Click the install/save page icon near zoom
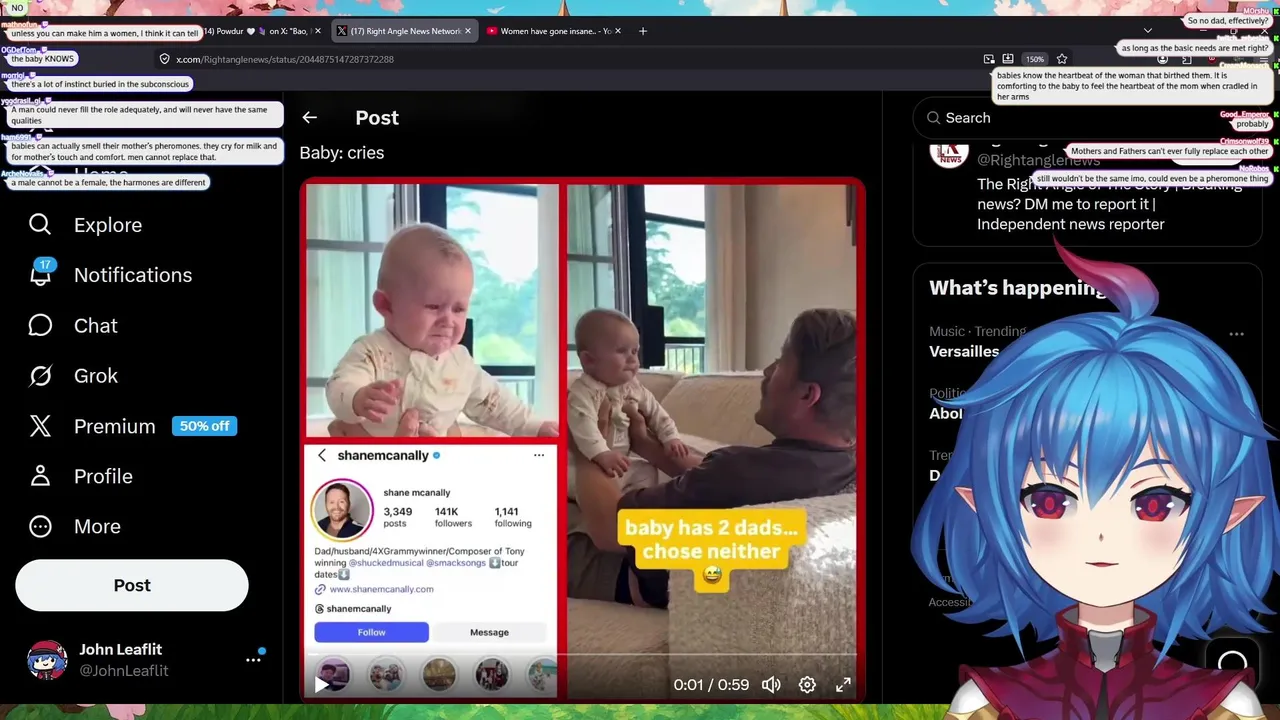 point(1008,59)
